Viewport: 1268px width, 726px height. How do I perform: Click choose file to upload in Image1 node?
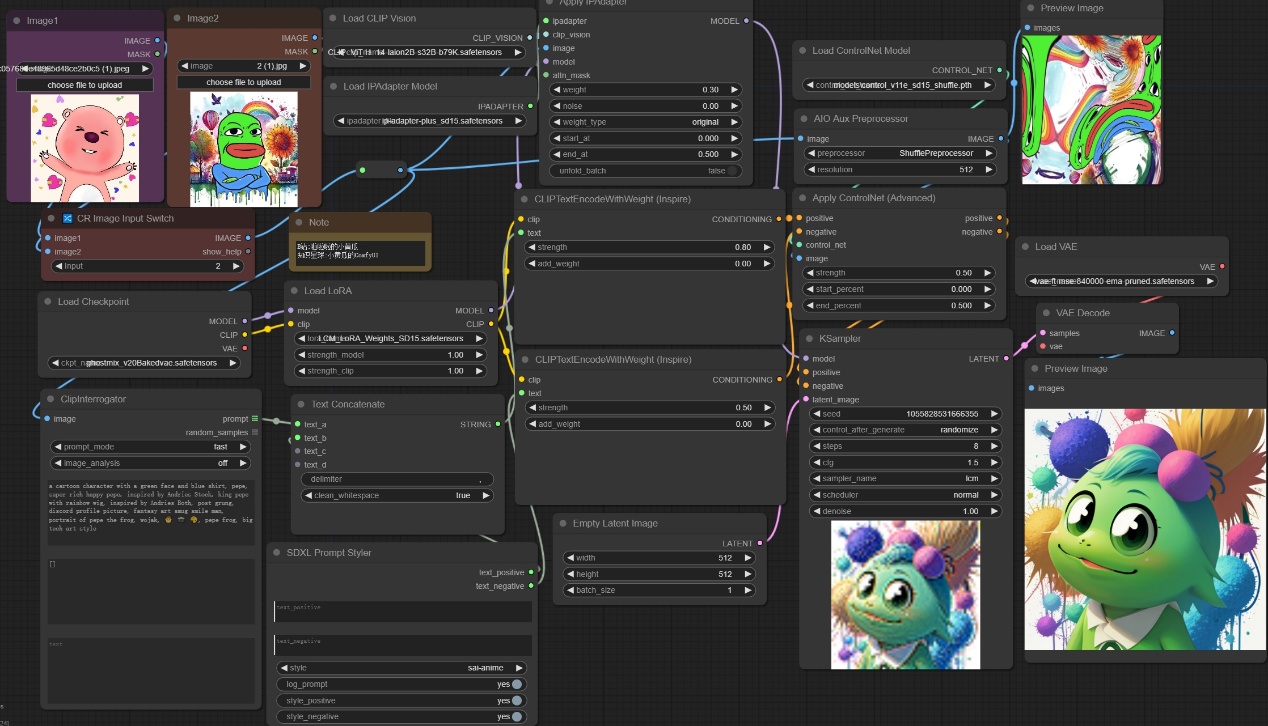(85, 85)
